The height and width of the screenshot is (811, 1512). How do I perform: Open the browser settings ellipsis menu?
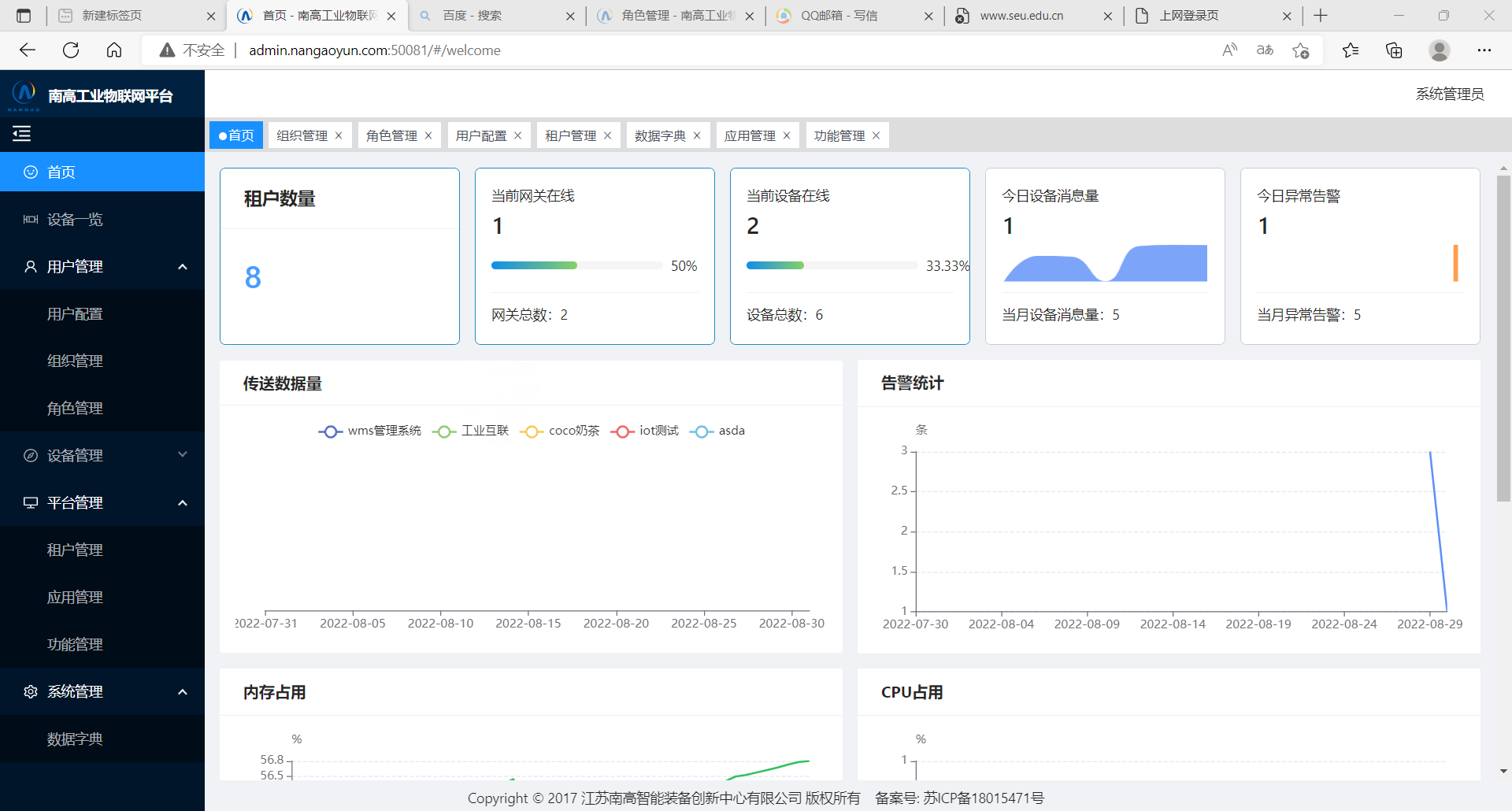[1484, 50]
